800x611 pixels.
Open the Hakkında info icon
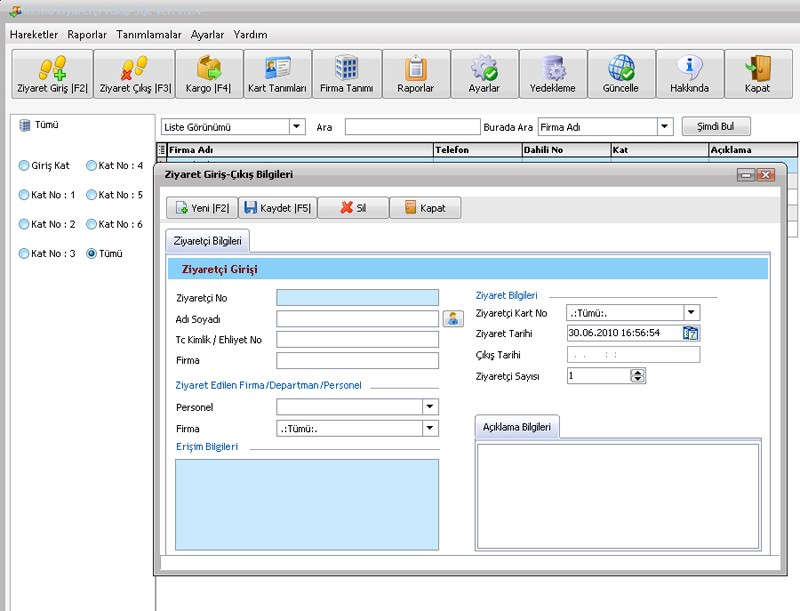point(689,74)
